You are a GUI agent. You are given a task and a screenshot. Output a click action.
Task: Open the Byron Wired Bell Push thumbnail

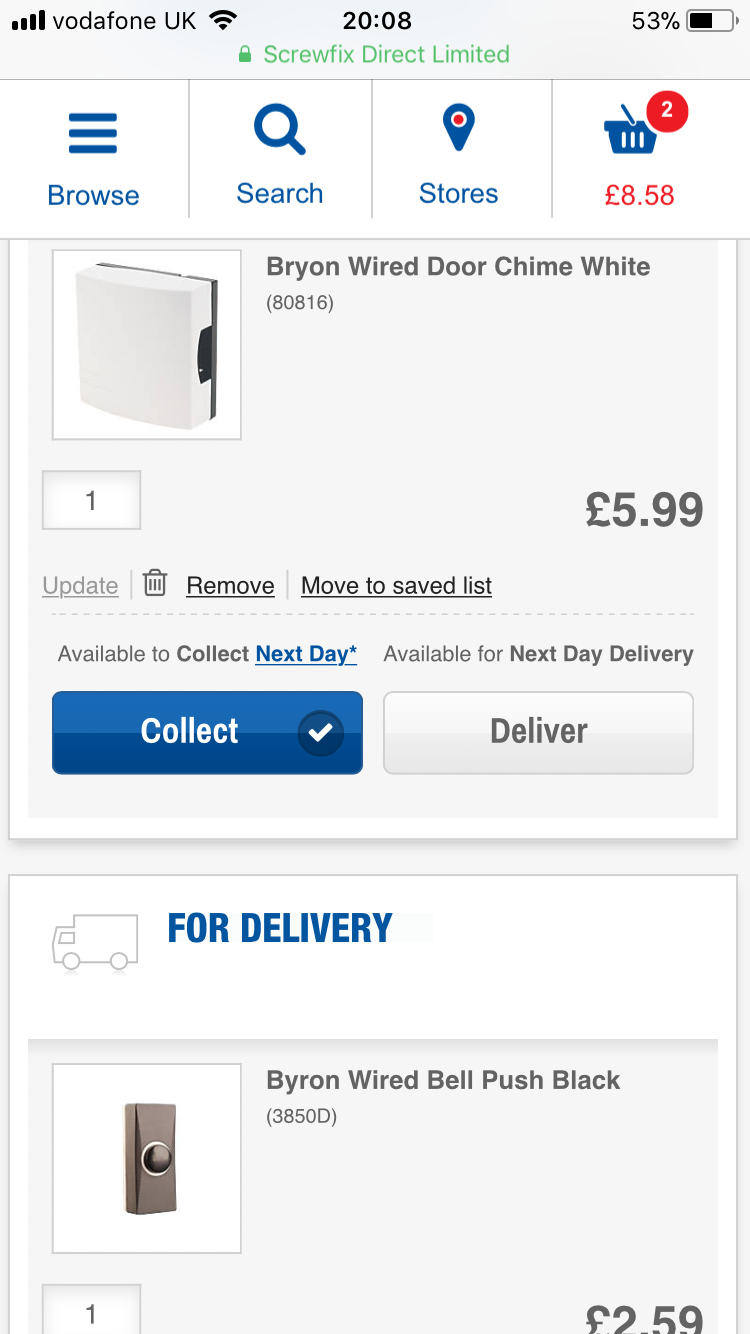[x=147, y=1158]
